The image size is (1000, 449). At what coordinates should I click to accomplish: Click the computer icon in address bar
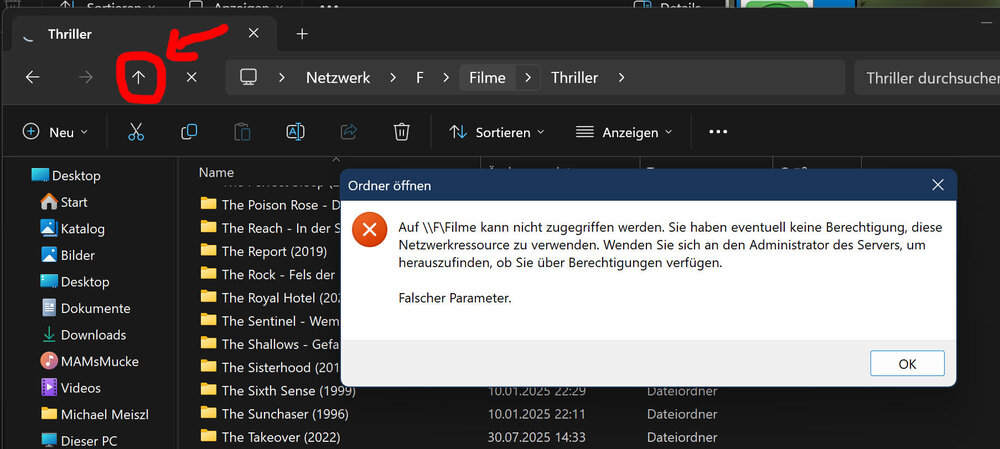pyautogui.click(x=248, y=78)
